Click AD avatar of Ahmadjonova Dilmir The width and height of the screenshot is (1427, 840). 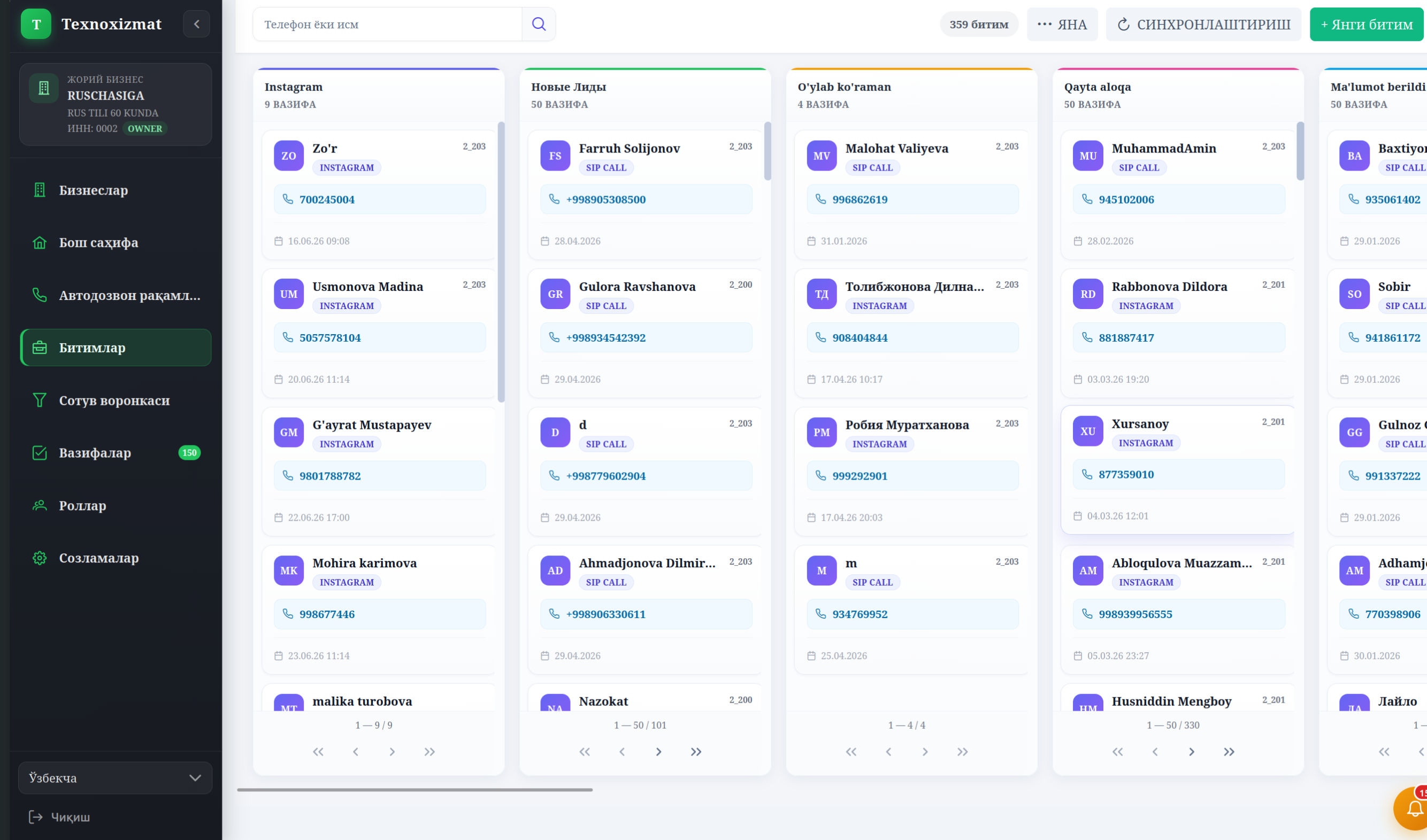click(555, 570)
